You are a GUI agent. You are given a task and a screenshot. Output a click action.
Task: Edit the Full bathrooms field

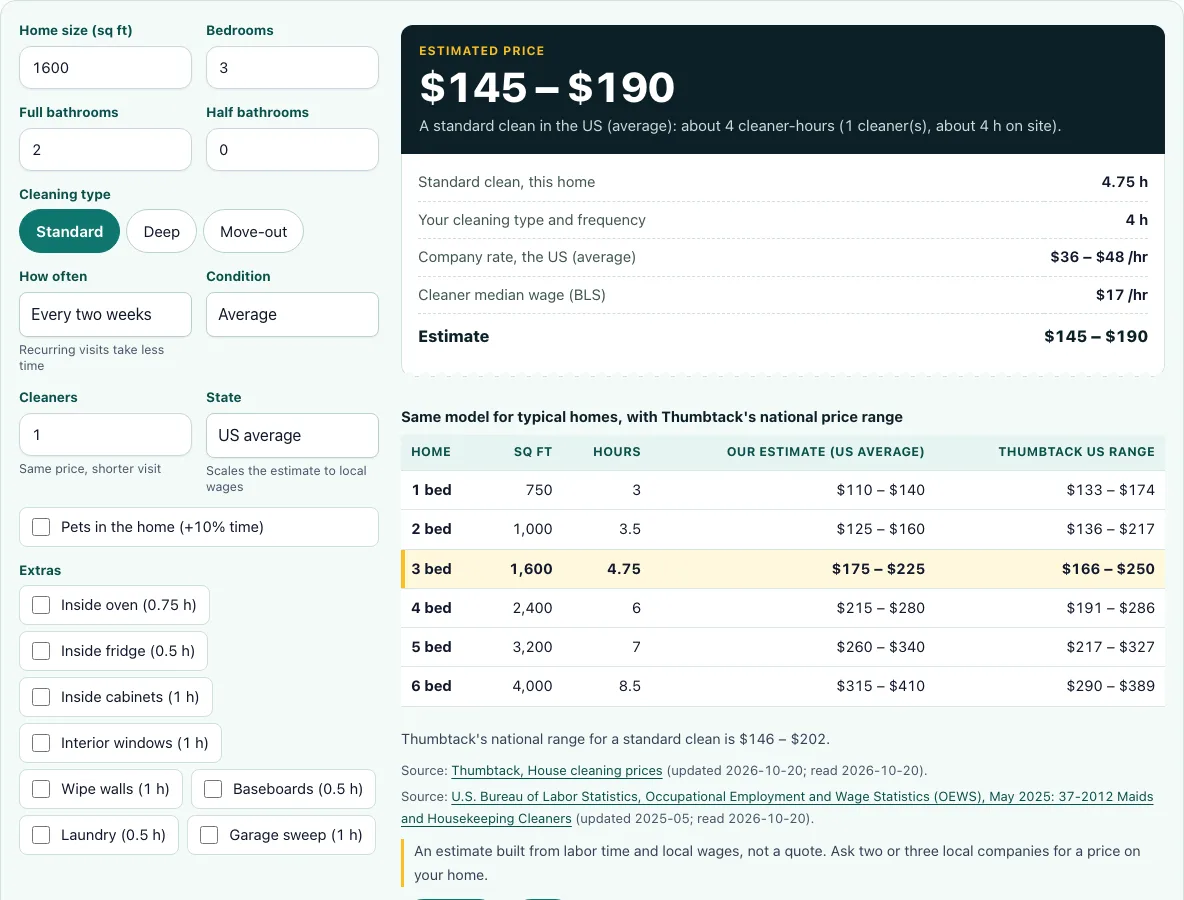tap(105, 149)
